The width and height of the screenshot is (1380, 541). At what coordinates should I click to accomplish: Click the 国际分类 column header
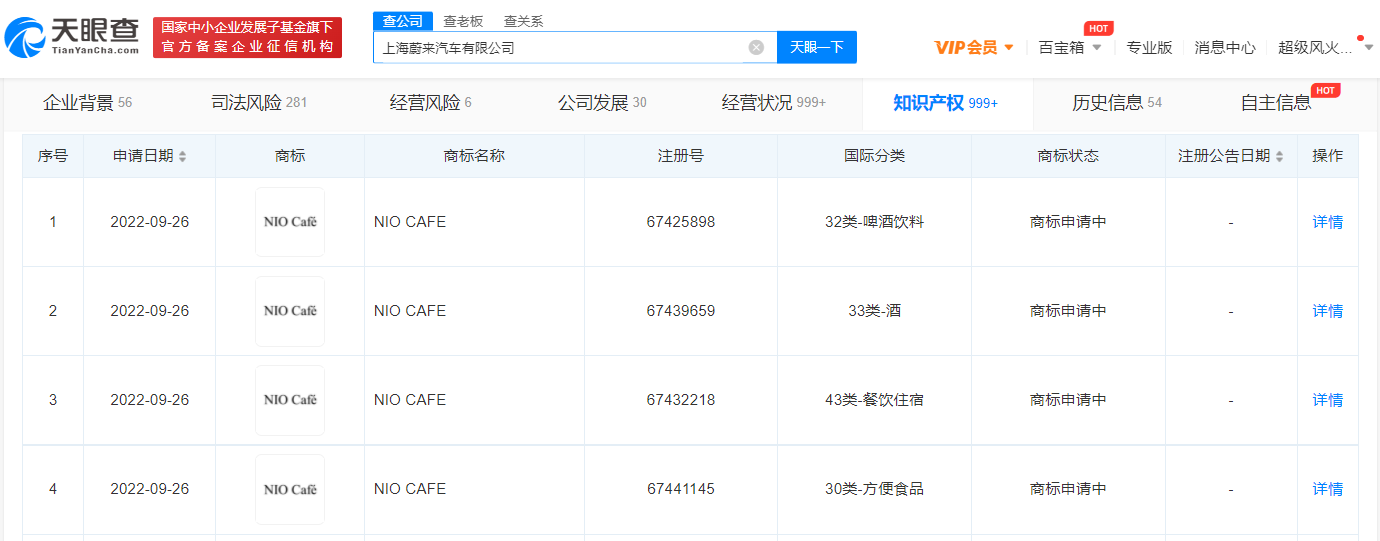[x=874, y=156]
